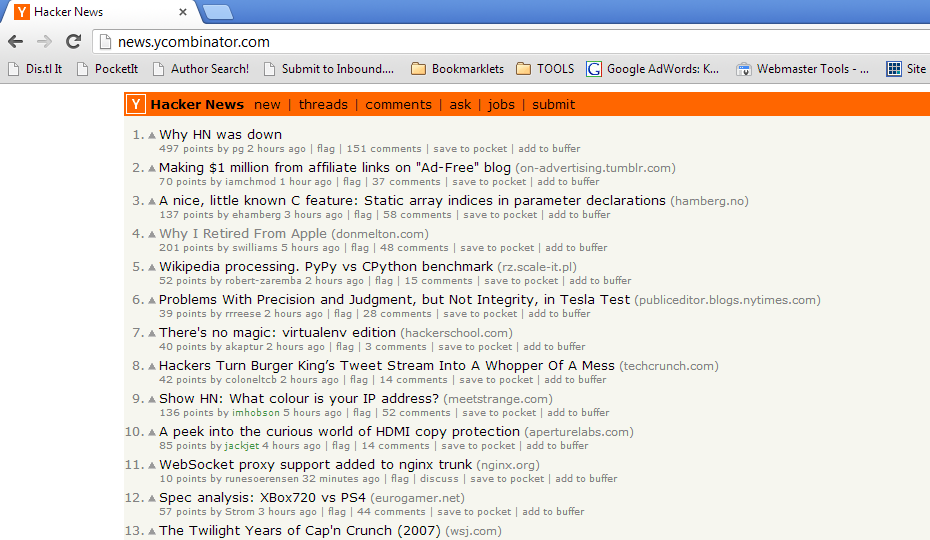The height and width of the screenshot is (540, 930).
Task: Open the "jobs" header link
Action: click(x=501, y=104)
